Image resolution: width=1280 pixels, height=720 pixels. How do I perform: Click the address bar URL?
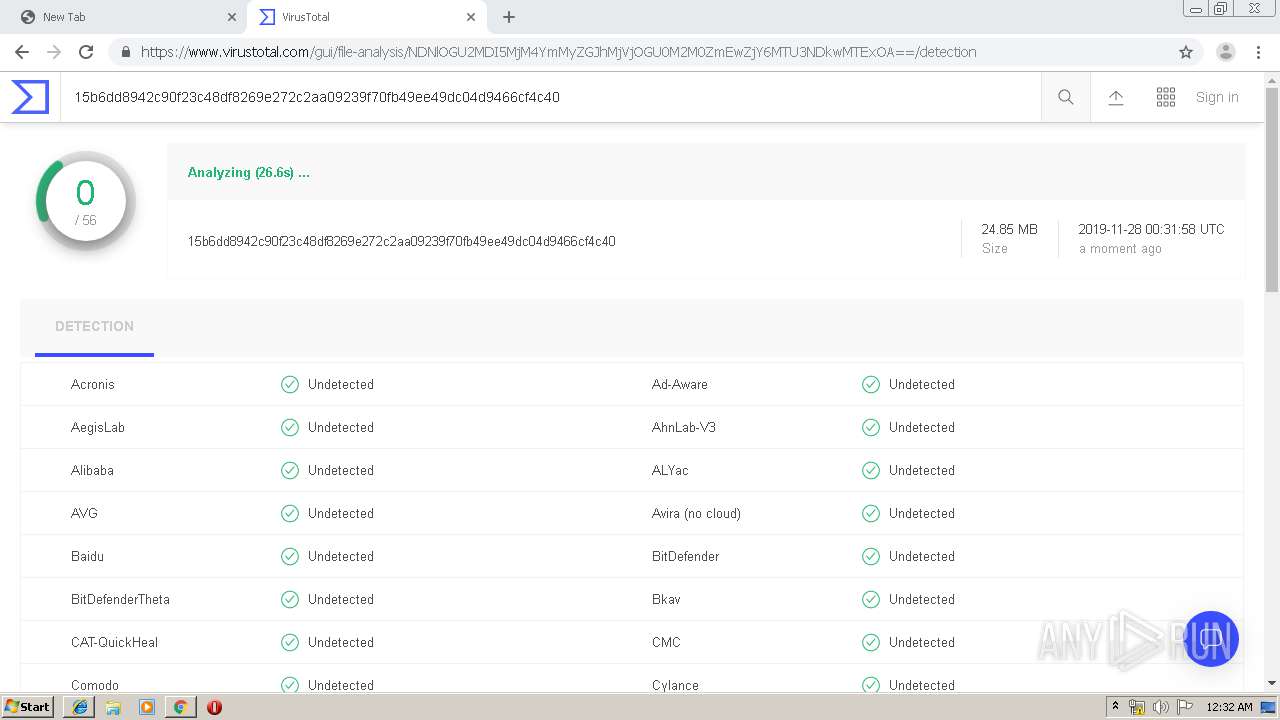click(x=558, y=52)
